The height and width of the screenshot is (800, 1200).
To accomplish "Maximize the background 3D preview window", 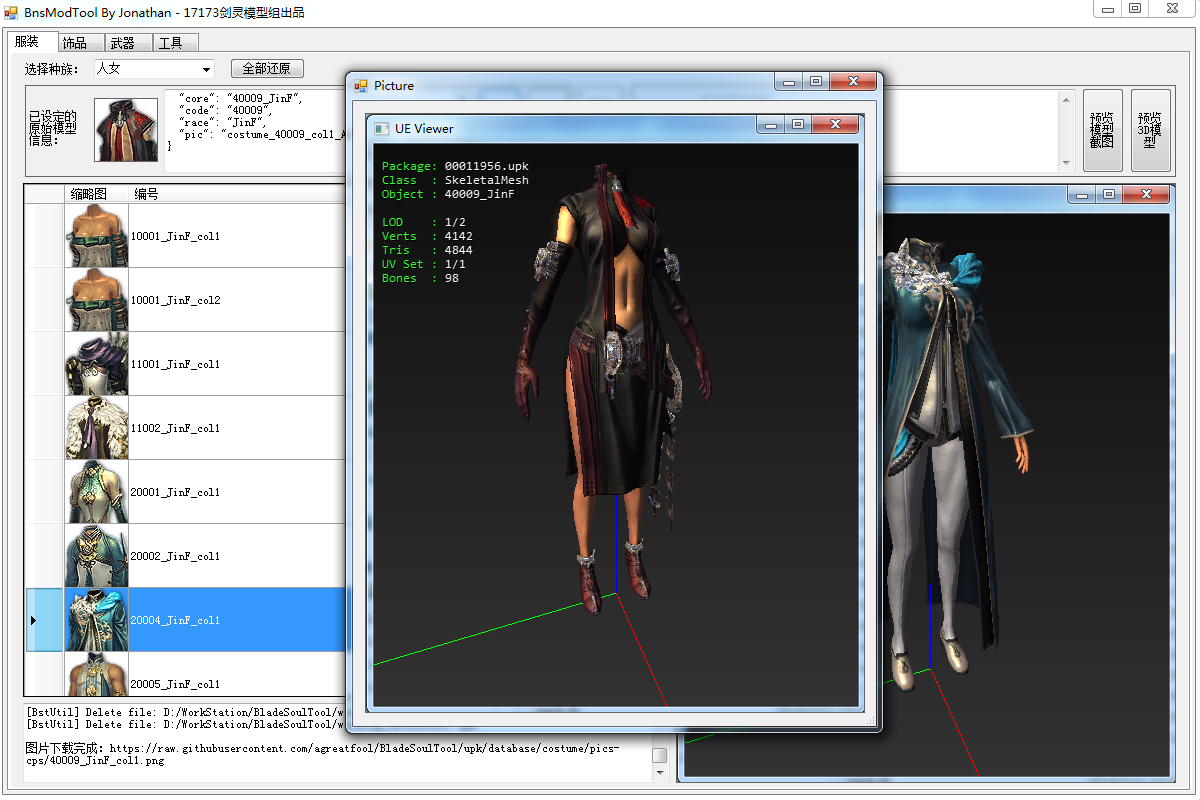I will 1109,195.
